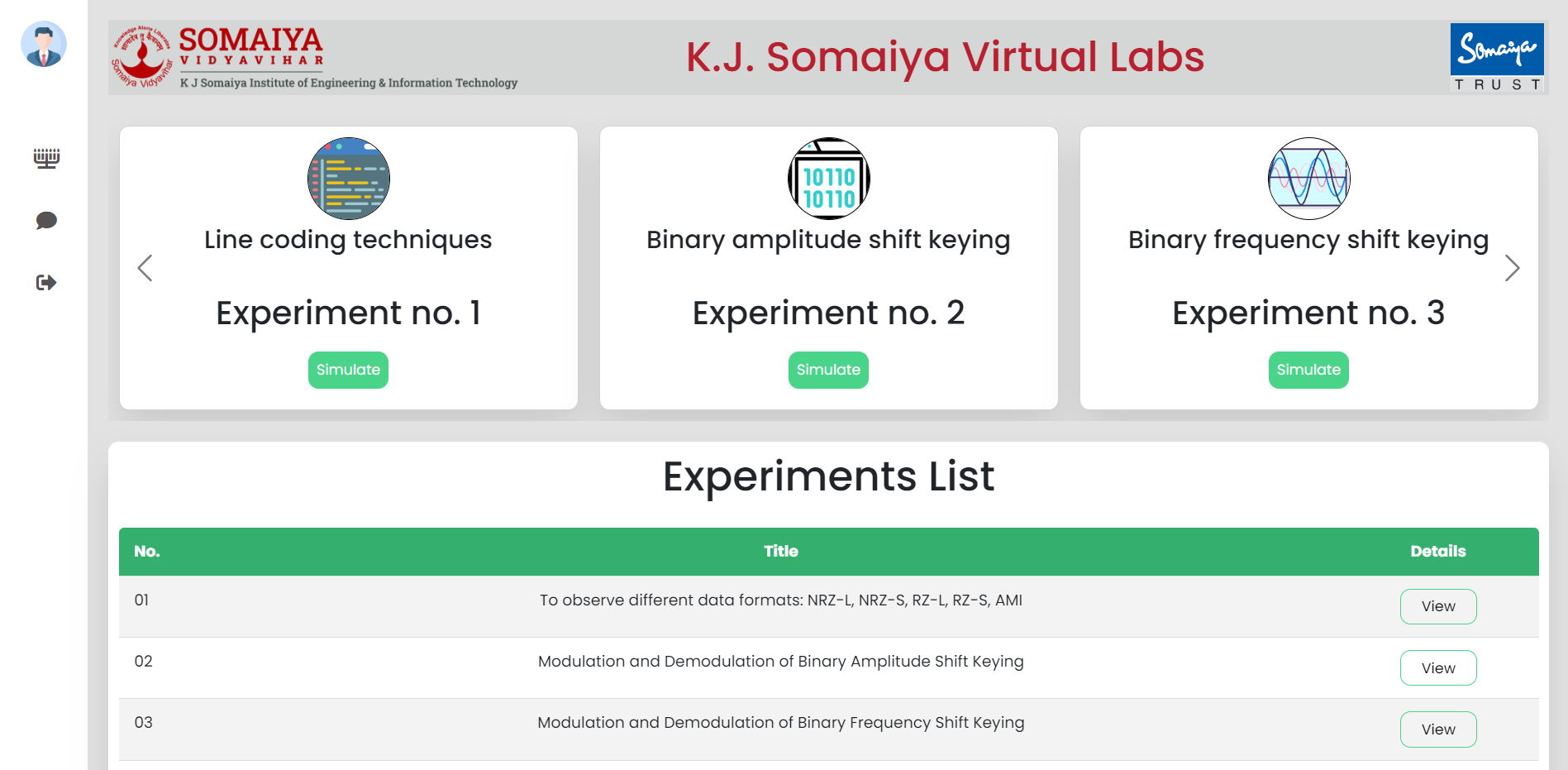Screen dimensions: 1568x770
Task: Simulate Experiment no. 3
Action: pos(1308,370)
